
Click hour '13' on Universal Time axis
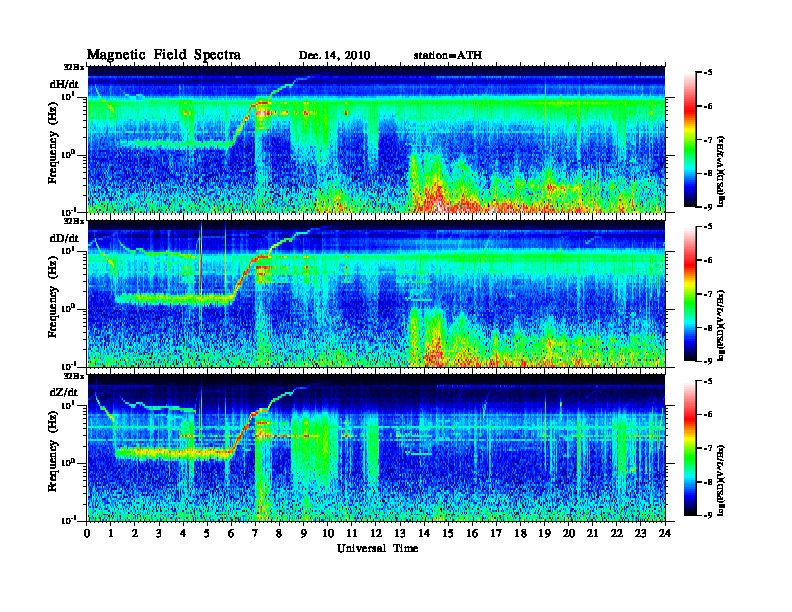pos(400,533)
